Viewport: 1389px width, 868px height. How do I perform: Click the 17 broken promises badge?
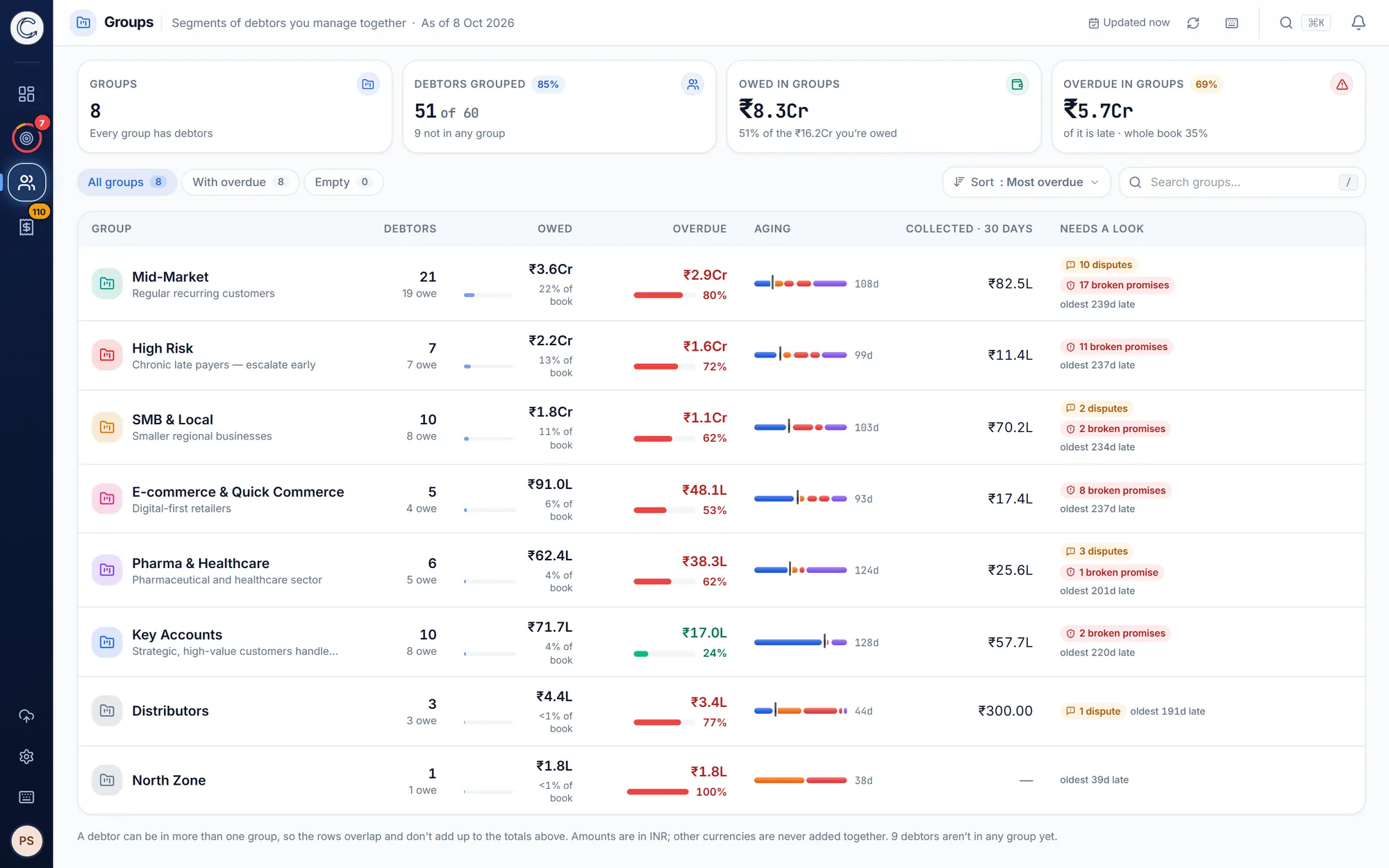(x=1117, y=285)
